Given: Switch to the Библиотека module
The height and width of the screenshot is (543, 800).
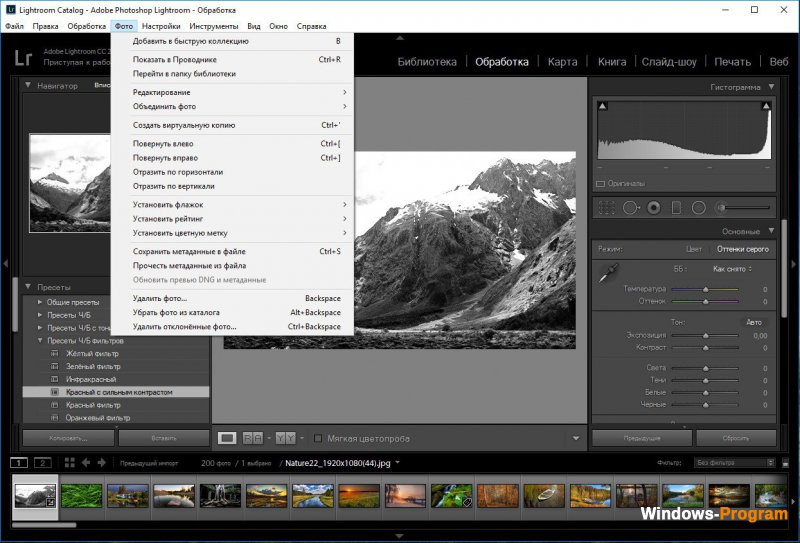Looking at the screenshot, I should [x=427, y=62].
